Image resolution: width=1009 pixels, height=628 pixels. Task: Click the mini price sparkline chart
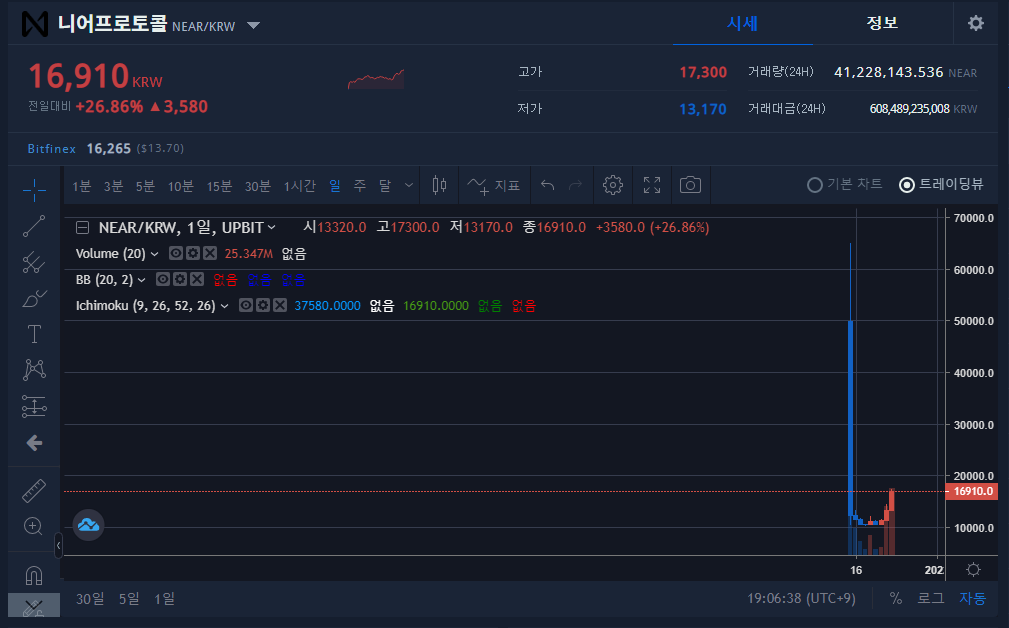(376, 78)
